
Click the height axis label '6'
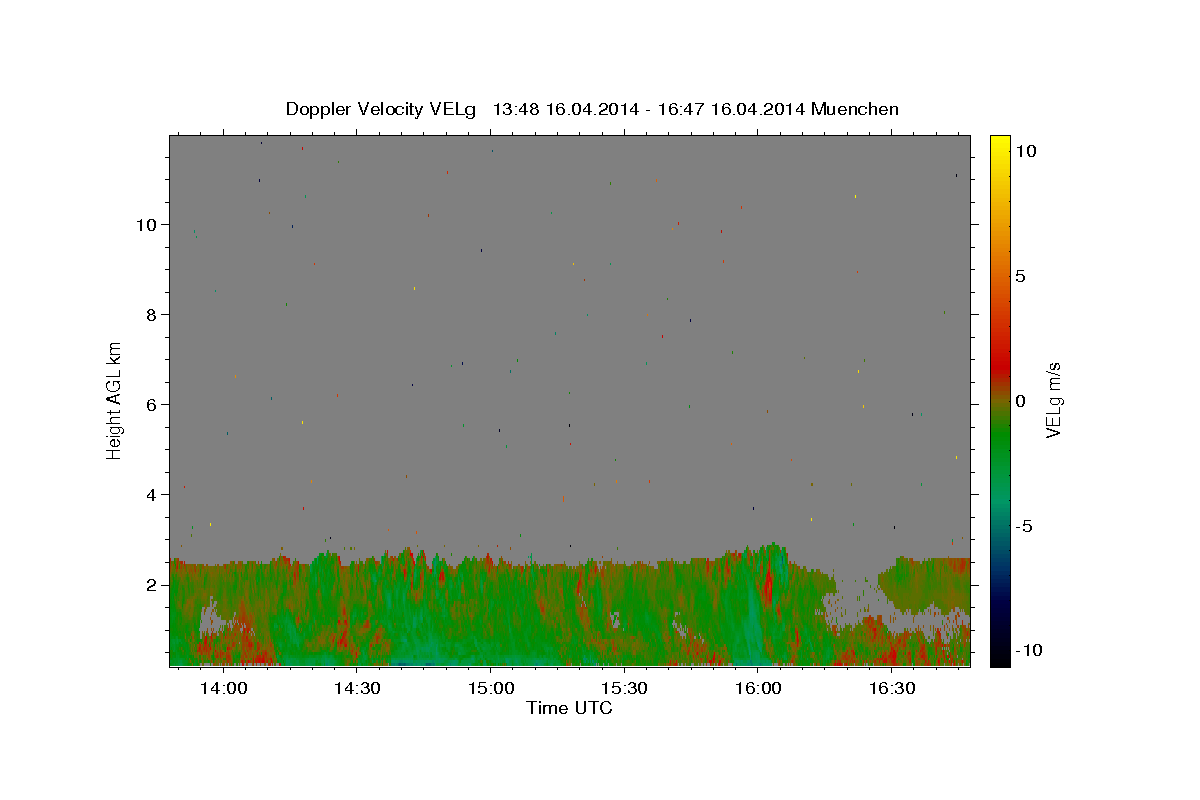(x=153, y=405)
